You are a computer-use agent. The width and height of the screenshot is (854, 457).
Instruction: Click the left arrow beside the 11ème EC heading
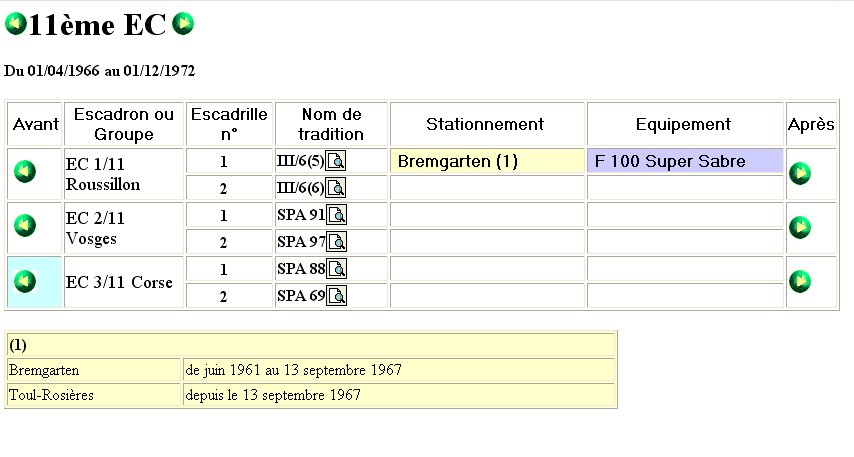coord(15,25)
